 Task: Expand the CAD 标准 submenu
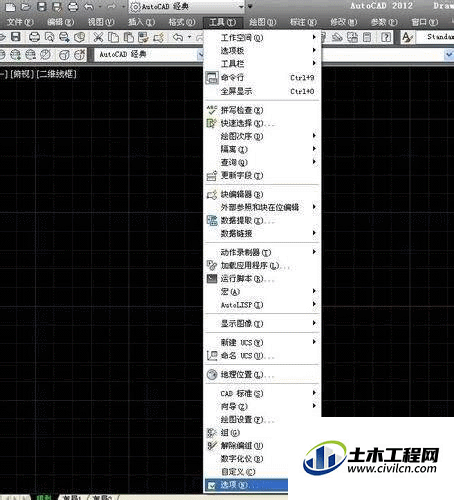coord(262,394)
